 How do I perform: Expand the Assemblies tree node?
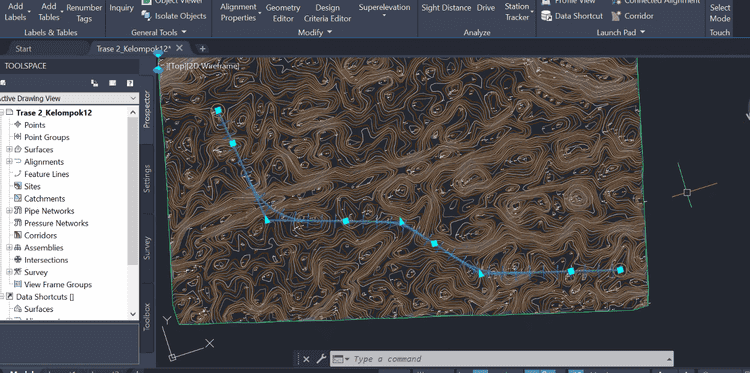(x=9, y=248)
